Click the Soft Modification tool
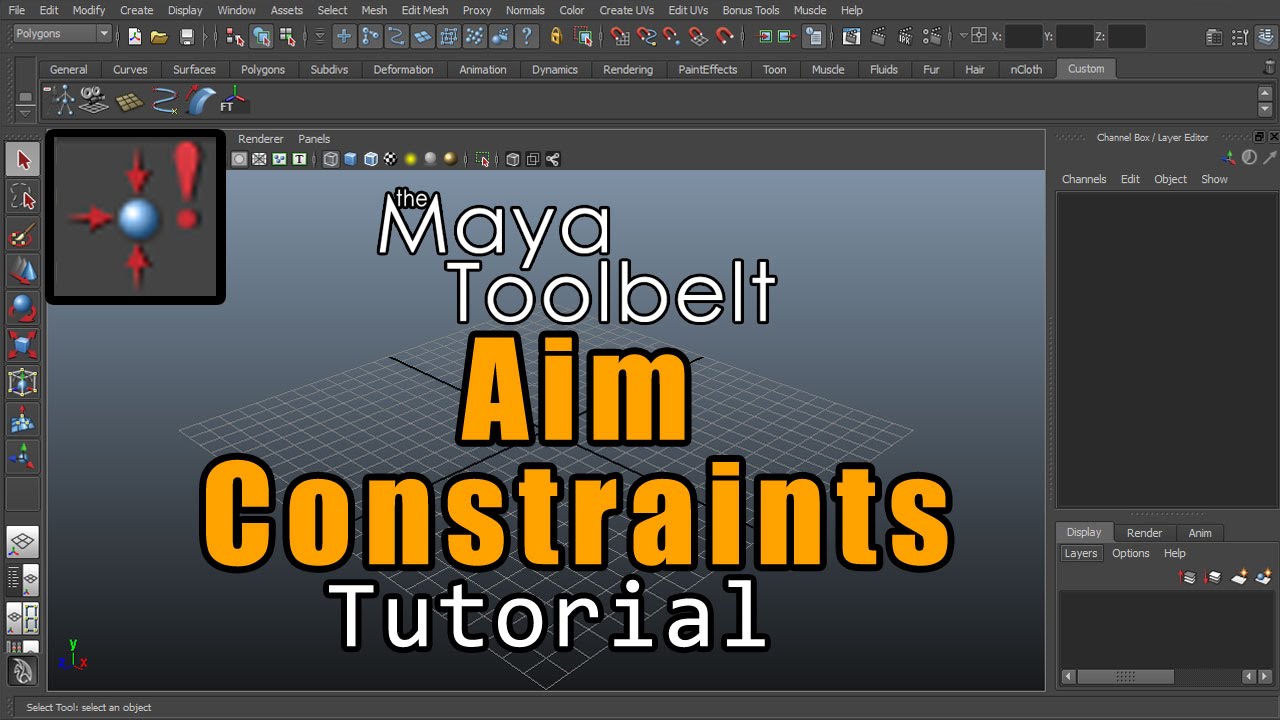Image resolution: width=1280 pixels, height=720 pixels. tap(23, 420)
